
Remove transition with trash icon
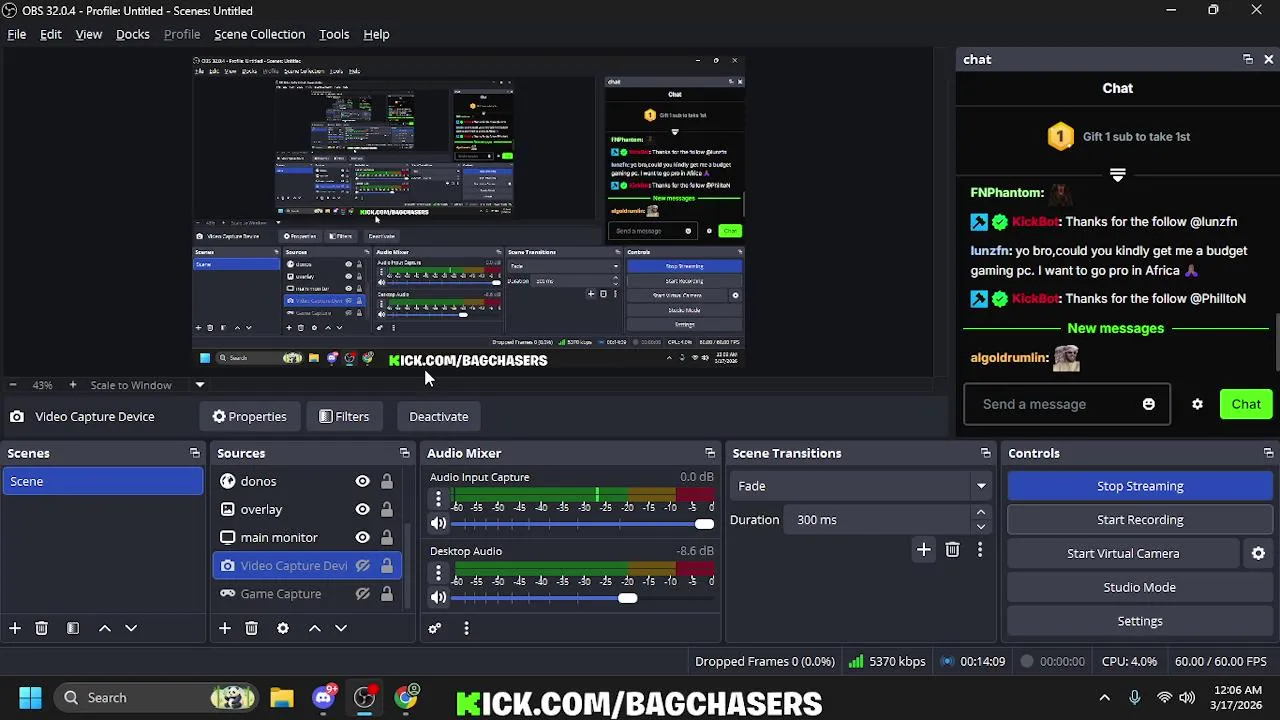952,550
